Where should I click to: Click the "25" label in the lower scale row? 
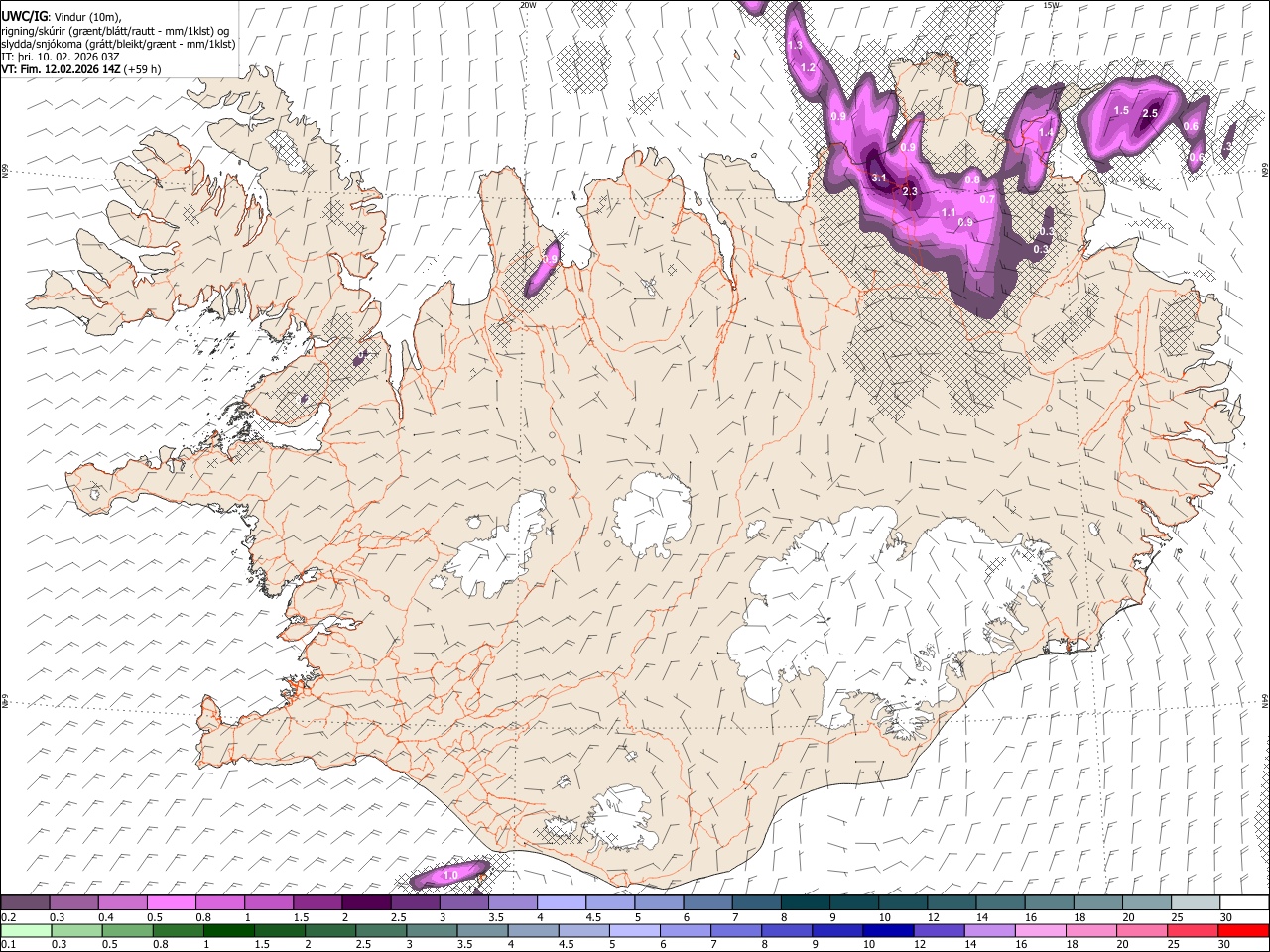[1176, 944]
